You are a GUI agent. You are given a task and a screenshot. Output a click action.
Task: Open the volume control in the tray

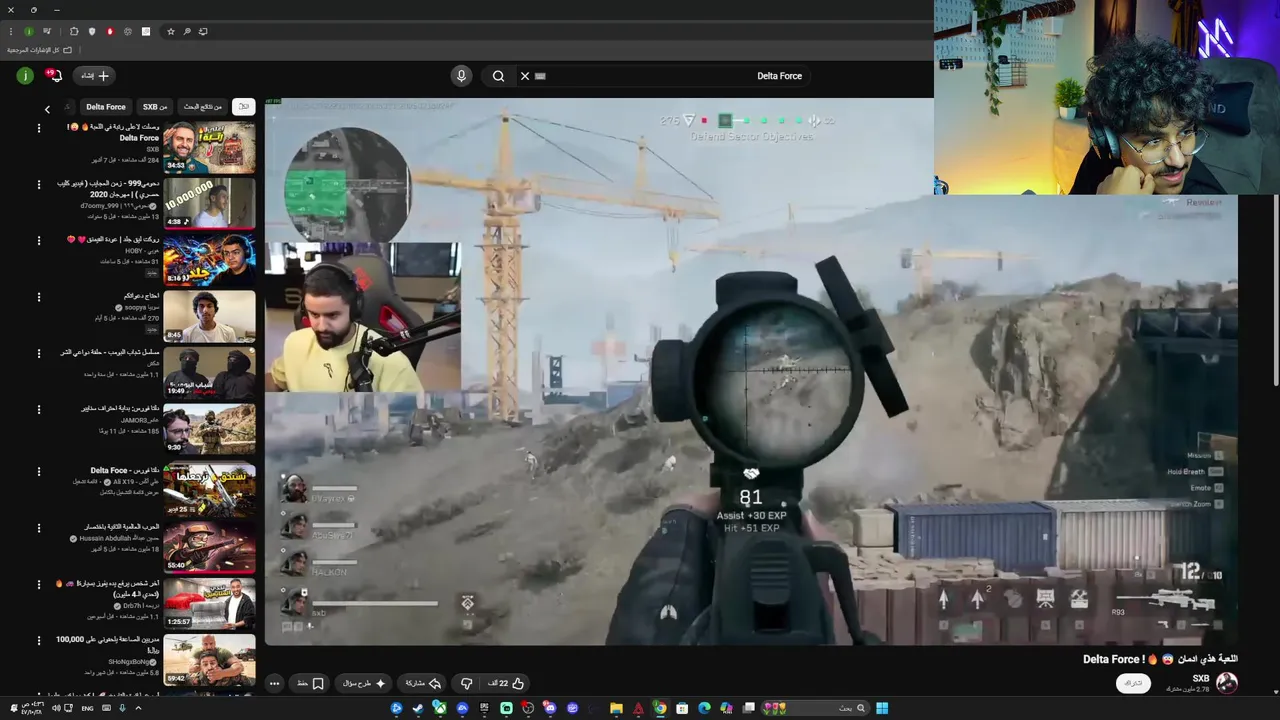pyautogui.click(x=58, y=708)
